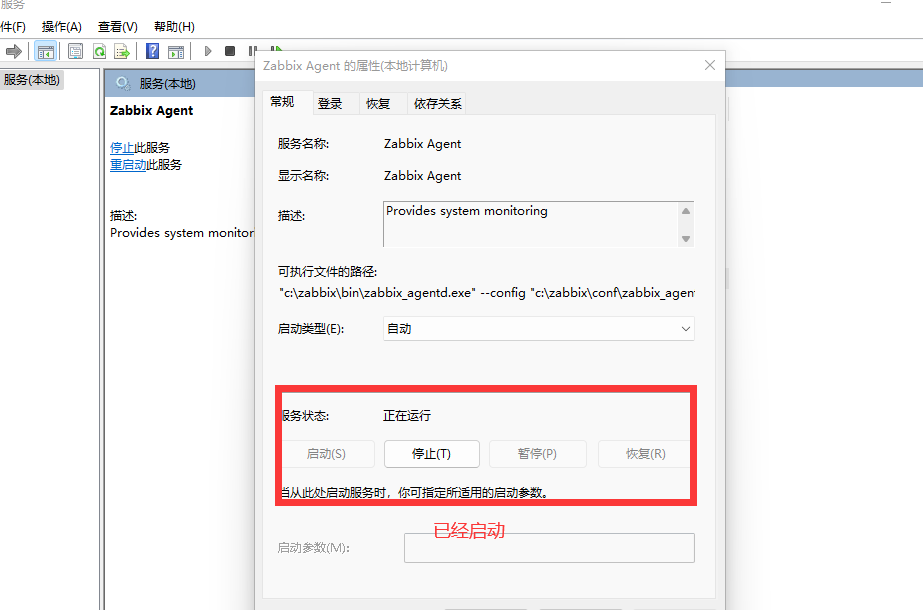Click the services gear icon in header
This screenshot has height=610, width=923.
tap(122, 84)
